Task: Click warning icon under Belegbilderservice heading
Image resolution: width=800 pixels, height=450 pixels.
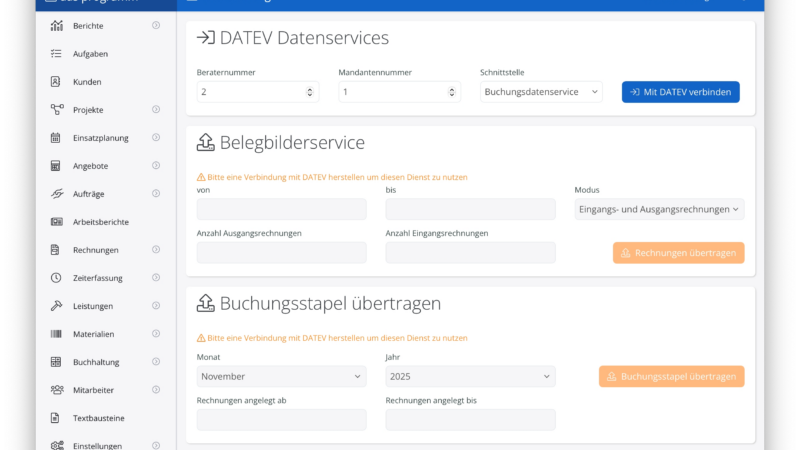Action: coord(201,177)
